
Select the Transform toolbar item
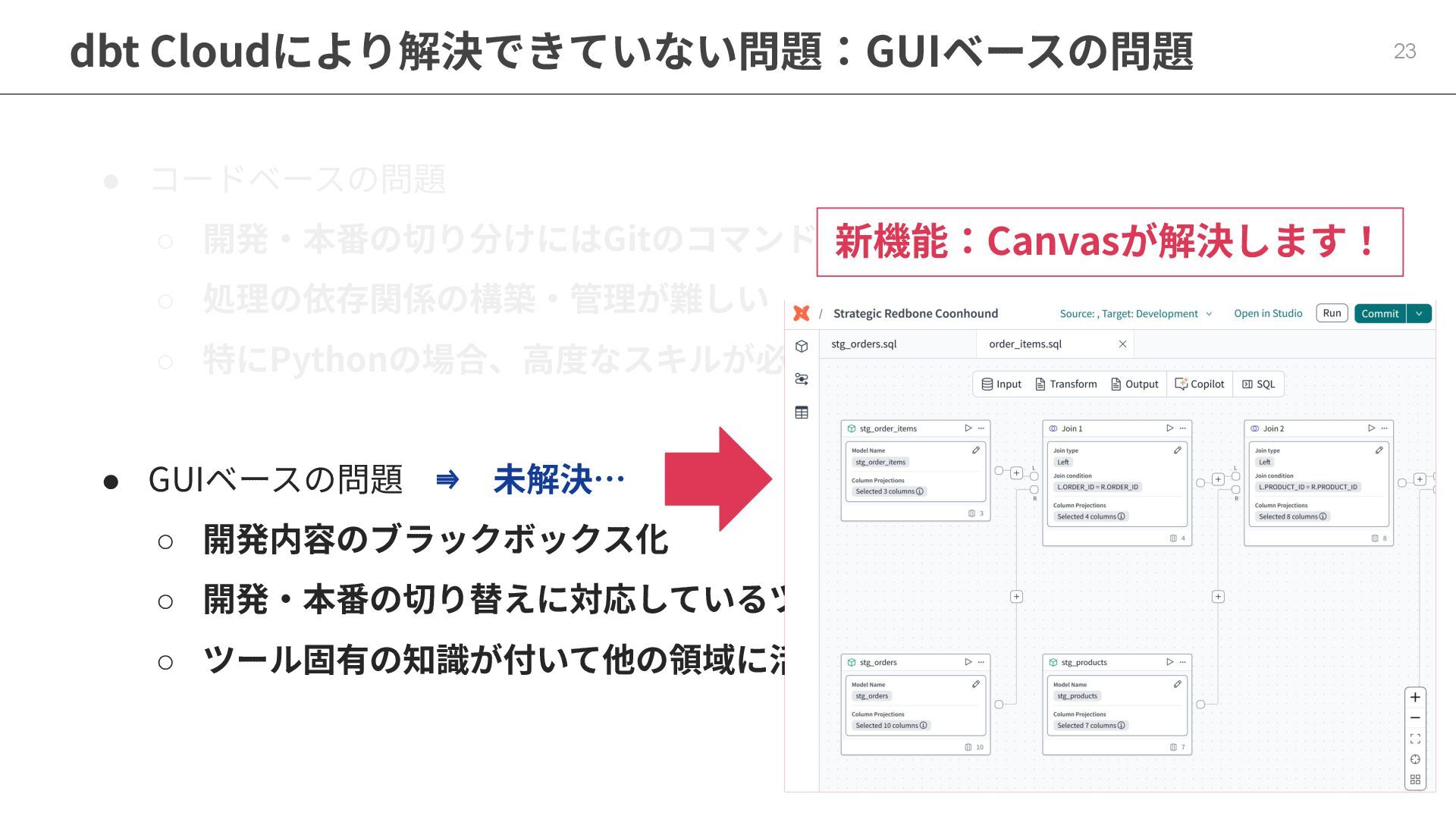pyautogui.click(x=1065, y=384)
